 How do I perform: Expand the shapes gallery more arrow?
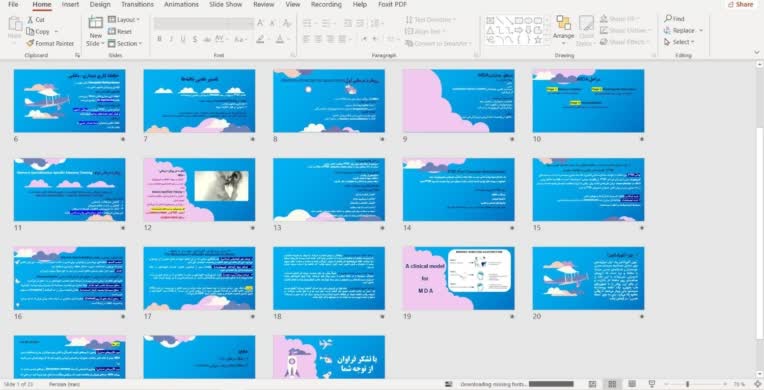click(547, 41)
